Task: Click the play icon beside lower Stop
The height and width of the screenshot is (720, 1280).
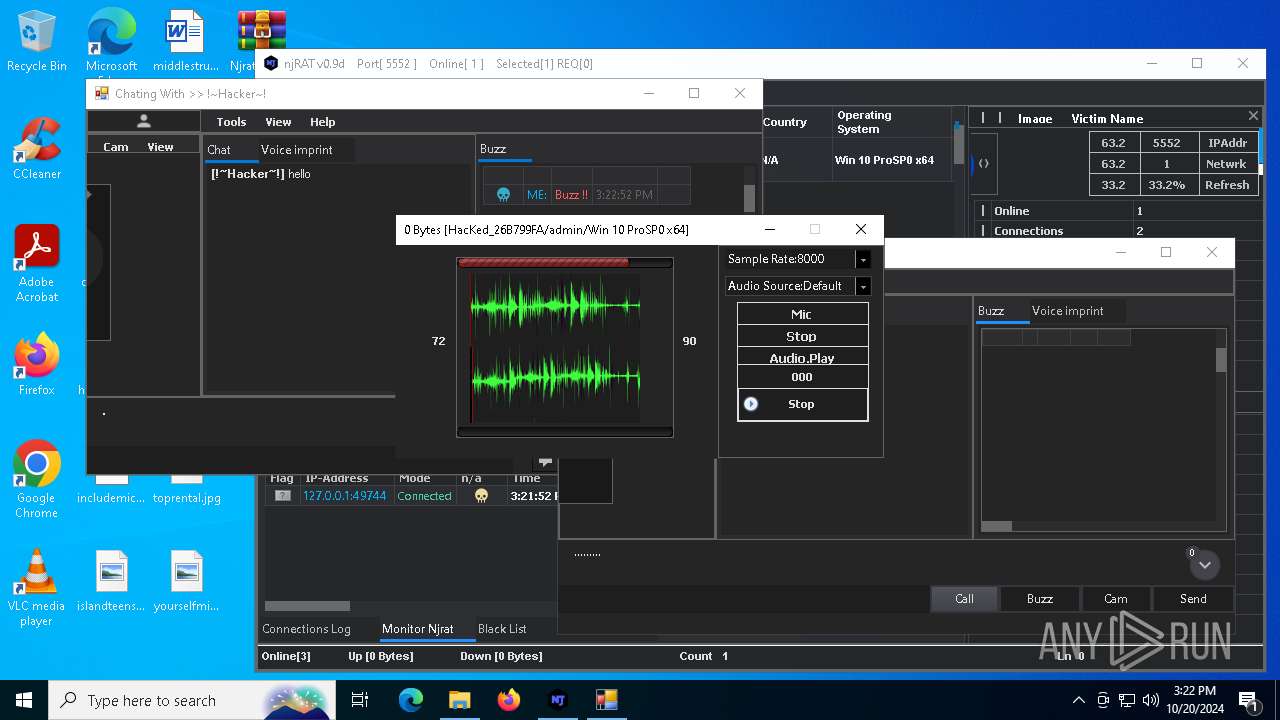Action: [x=751, y=404]
